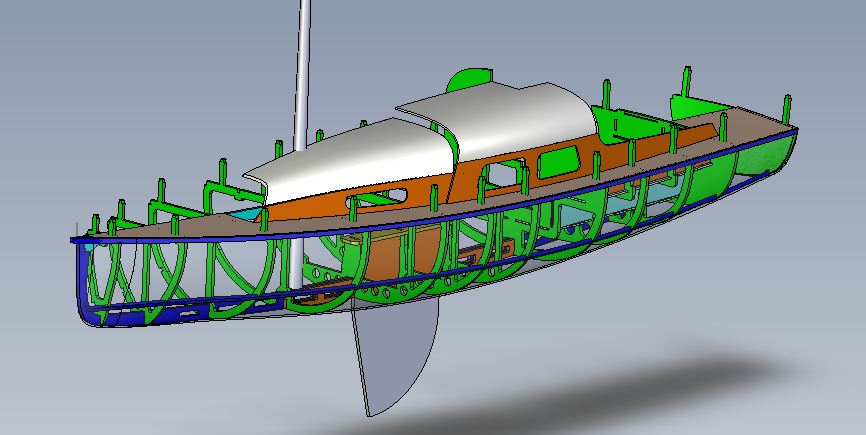Select the forward white cabin roof panel
Image resolution: width=866 pixels, height=435 pixels.
click(353, 160)
